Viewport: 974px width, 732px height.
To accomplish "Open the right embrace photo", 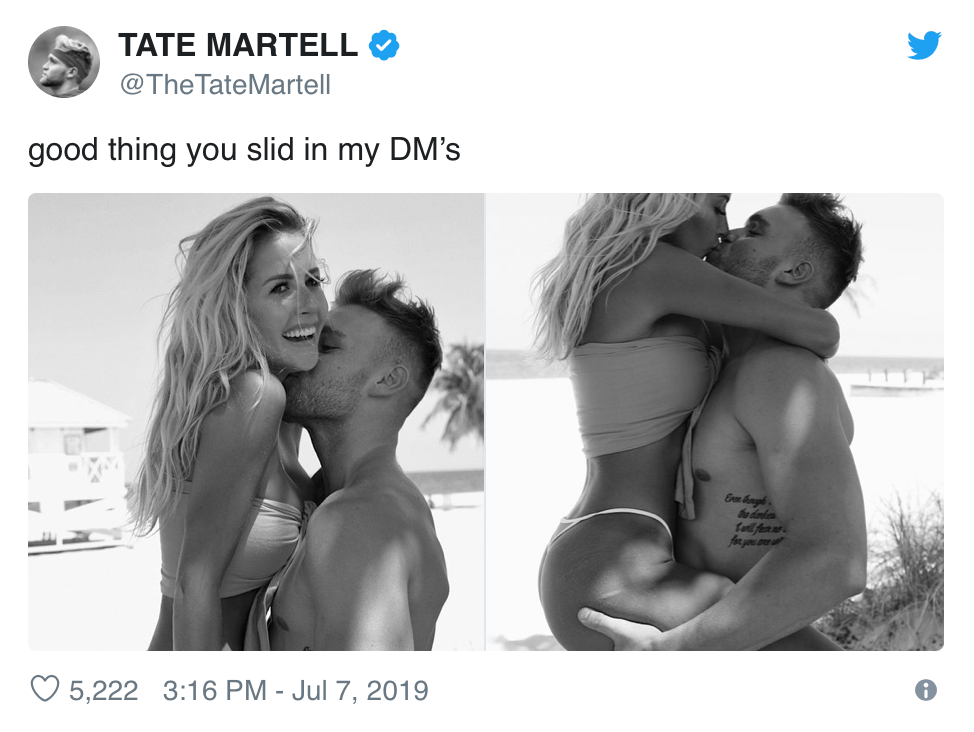I will 720,421.
